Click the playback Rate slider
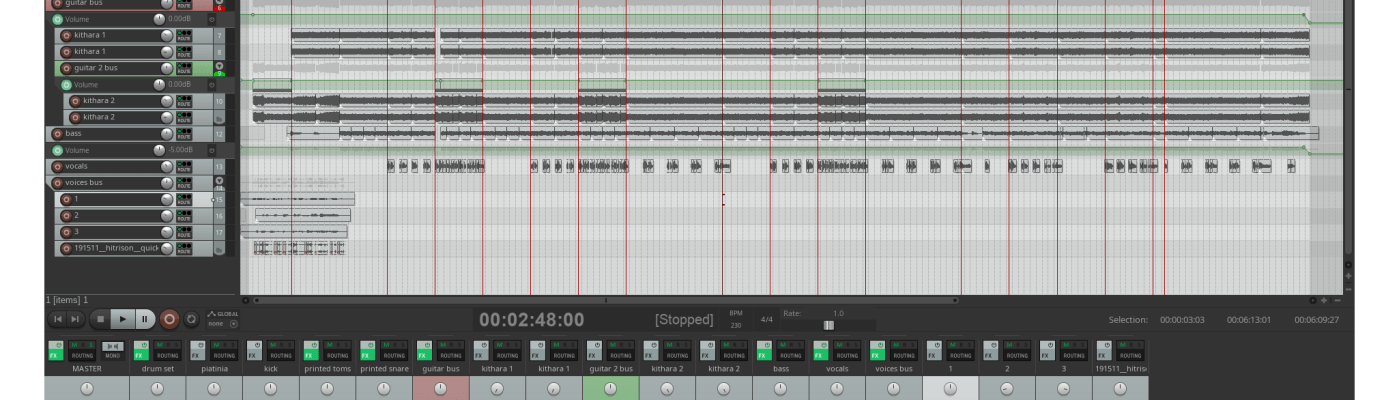Image resolution: width=1399 pixels, height=400 pixels. pyautogui.click(x=829, y=325)
